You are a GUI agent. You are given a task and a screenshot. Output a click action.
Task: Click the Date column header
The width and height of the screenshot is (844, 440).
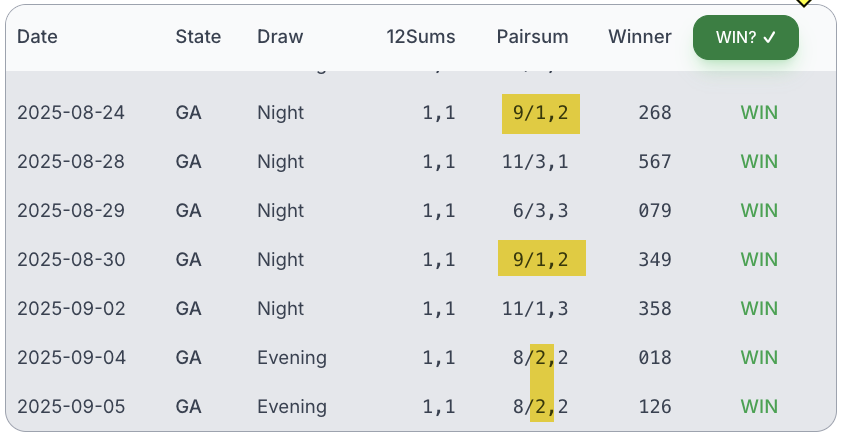(x=37, y=37)
